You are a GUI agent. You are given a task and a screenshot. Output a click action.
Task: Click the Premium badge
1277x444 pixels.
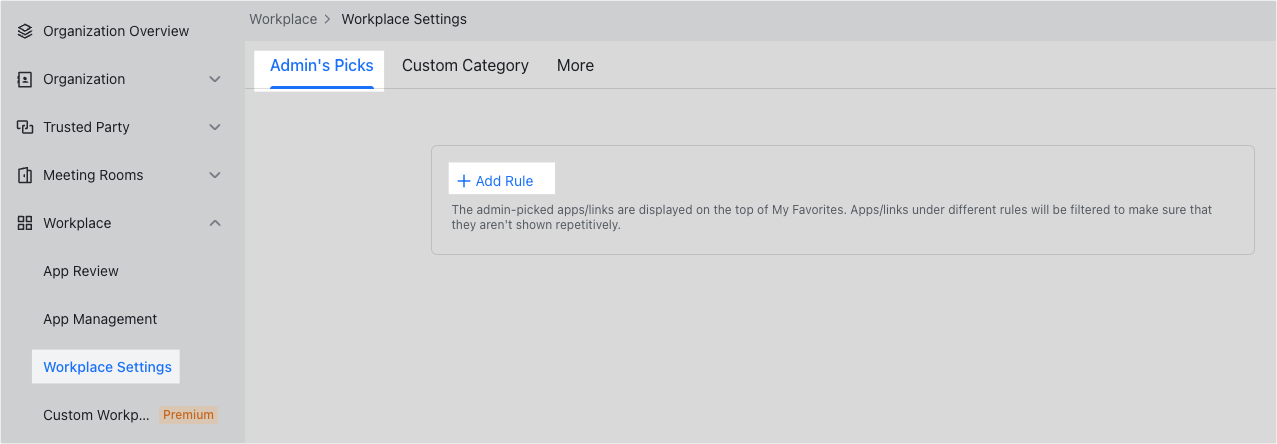tap(188, 415)
